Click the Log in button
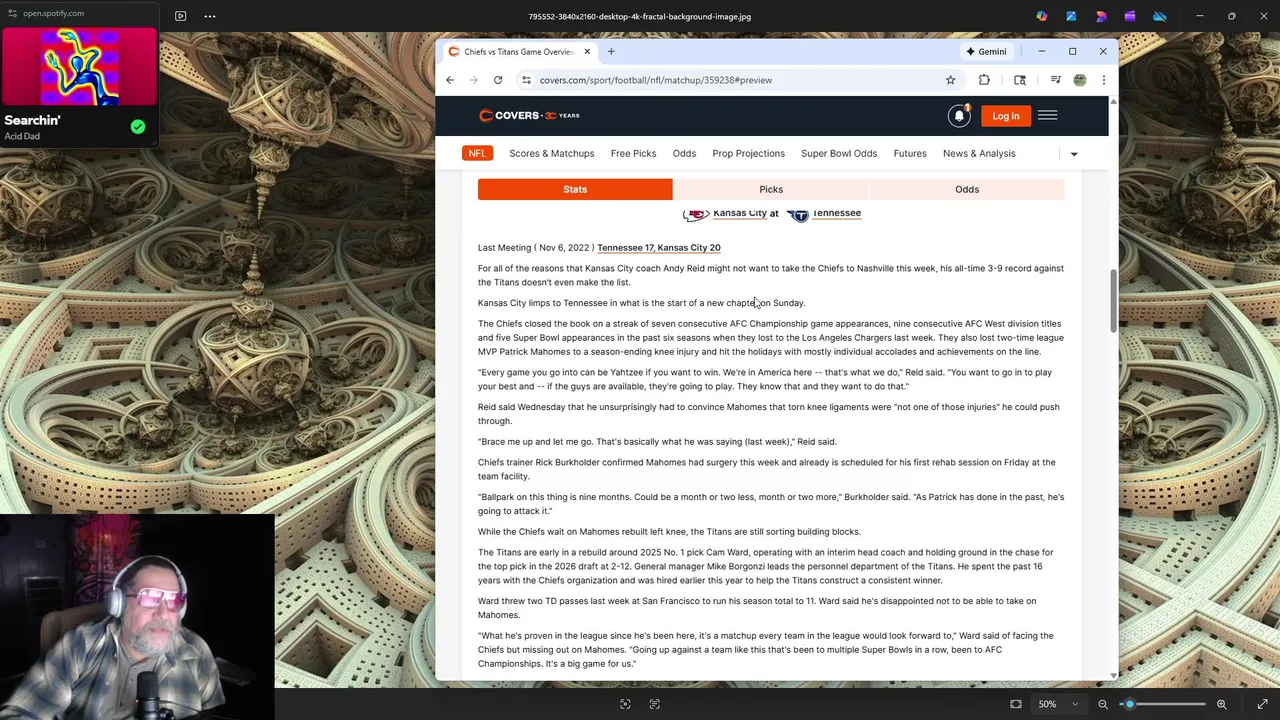Image resolution: width=1280 pixels, height=720 pixels. 1005,116
